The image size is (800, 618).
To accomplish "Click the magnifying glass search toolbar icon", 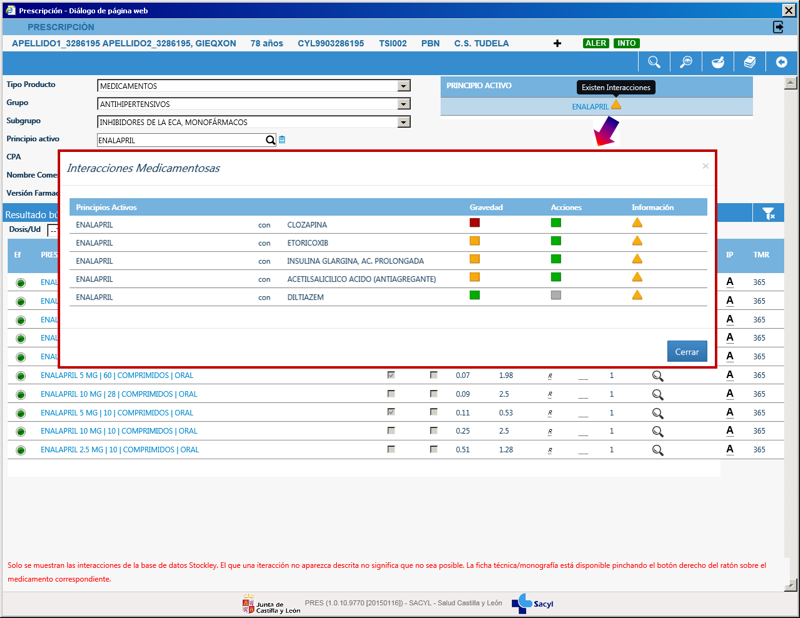I will pyautogui.click(x=654, y=63).
